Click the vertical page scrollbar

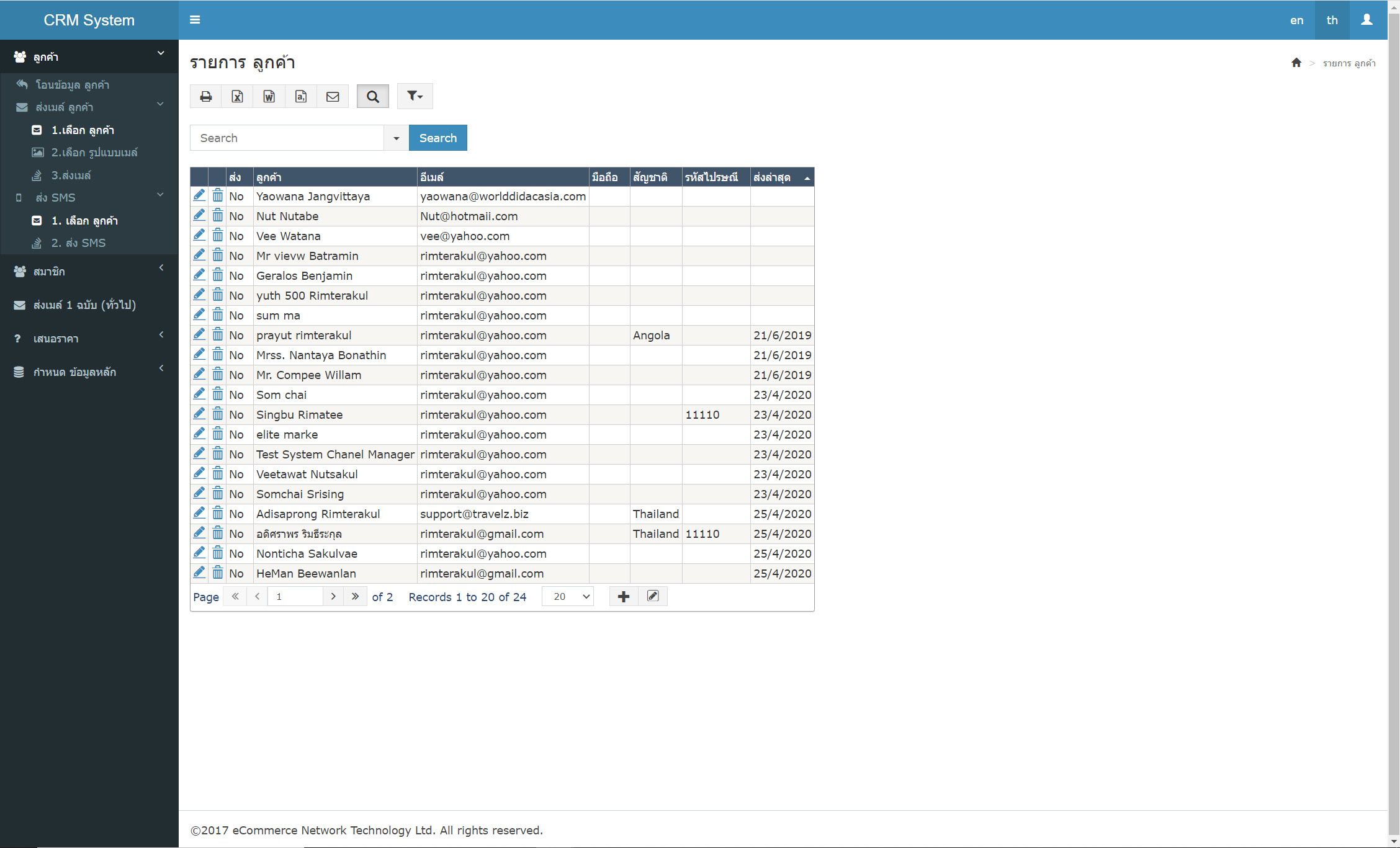click(x=1394, y=424)
